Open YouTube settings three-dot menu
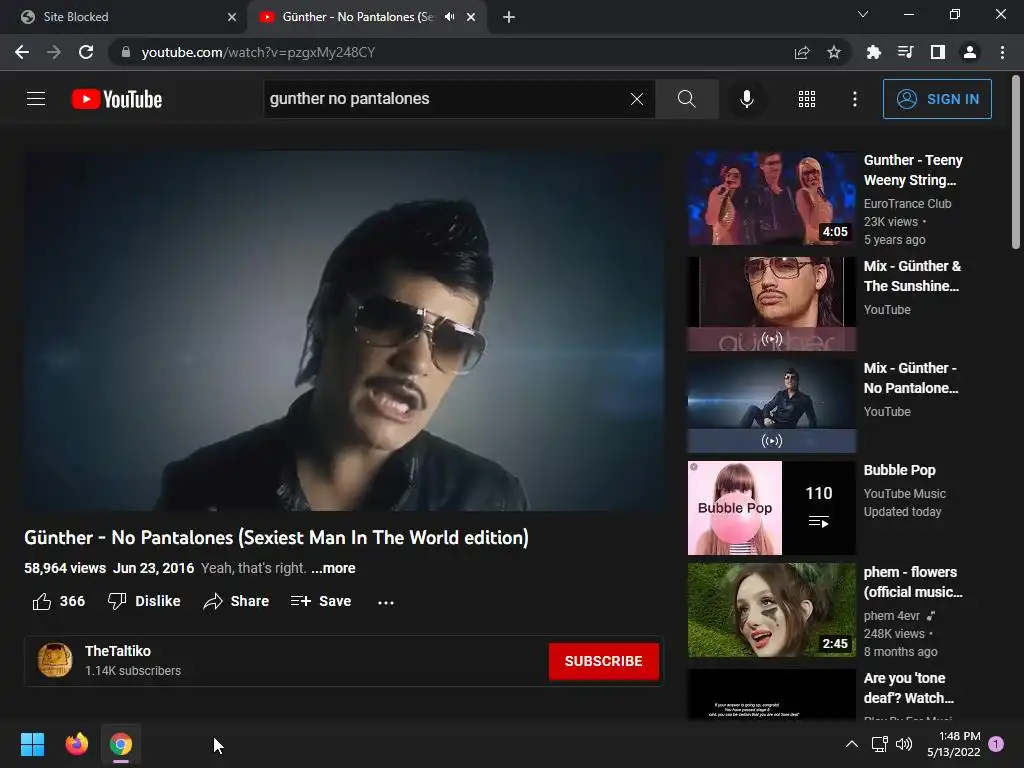The height and width of the screenshot is (768, 1024). (x=854, y=99)
